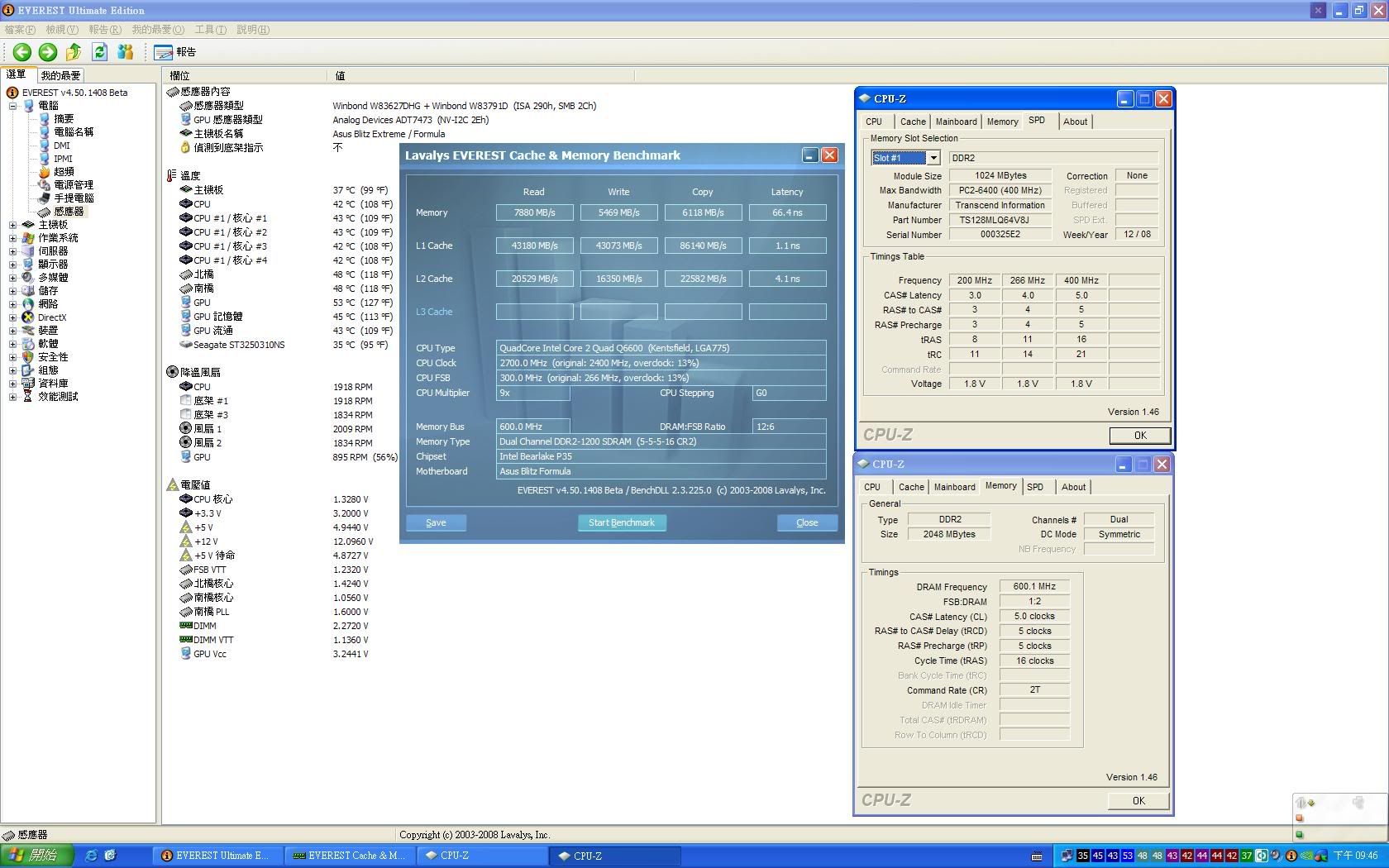The width and height of the screenshot is (1389, 868).
Task: Open About tab in the CPU-Z Memory window
Action: [1073, 487]
